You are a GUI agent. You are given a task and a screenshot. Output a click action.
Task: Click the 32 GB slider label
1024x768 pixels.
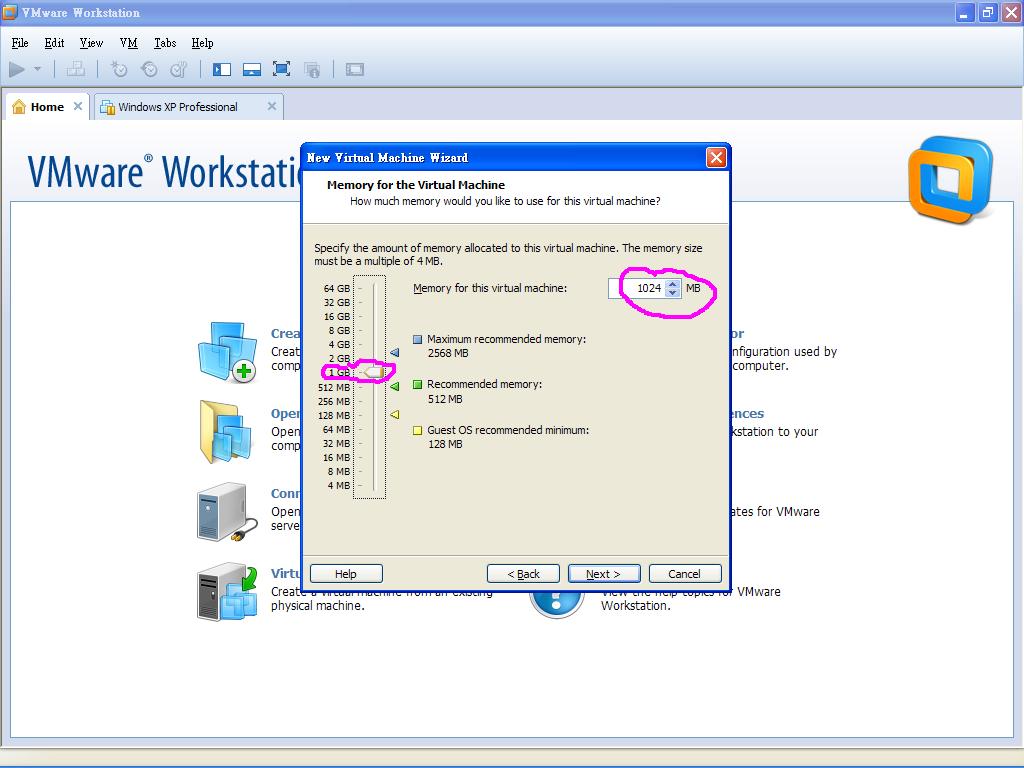pyautogui.click(x=337, y=302)
